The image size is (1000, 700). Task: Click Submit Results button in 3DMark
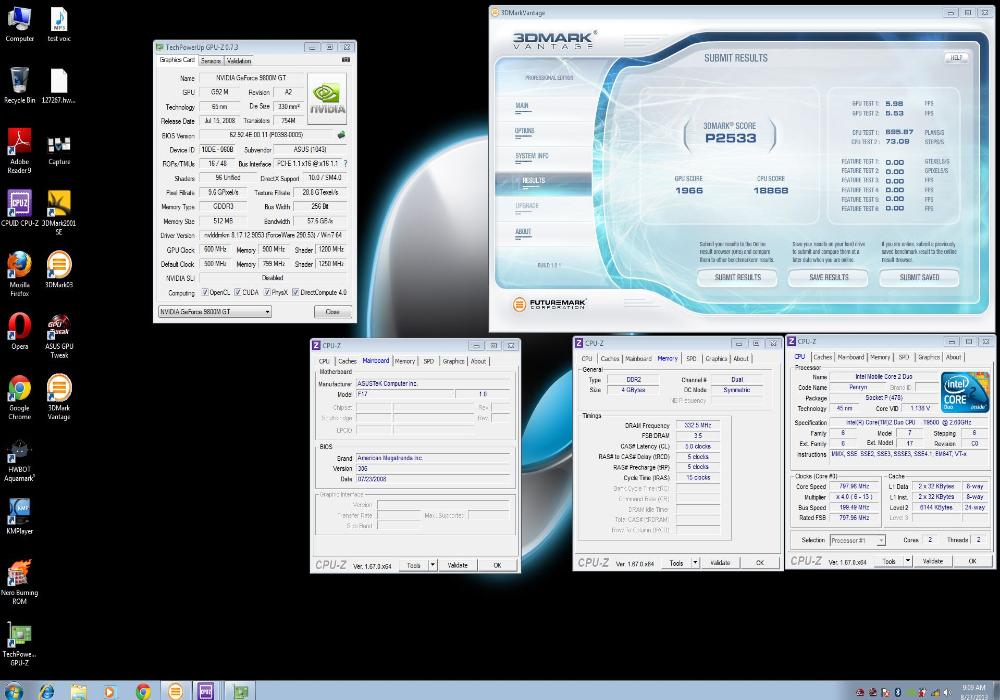pyautogui.click(x=737, y=277)
